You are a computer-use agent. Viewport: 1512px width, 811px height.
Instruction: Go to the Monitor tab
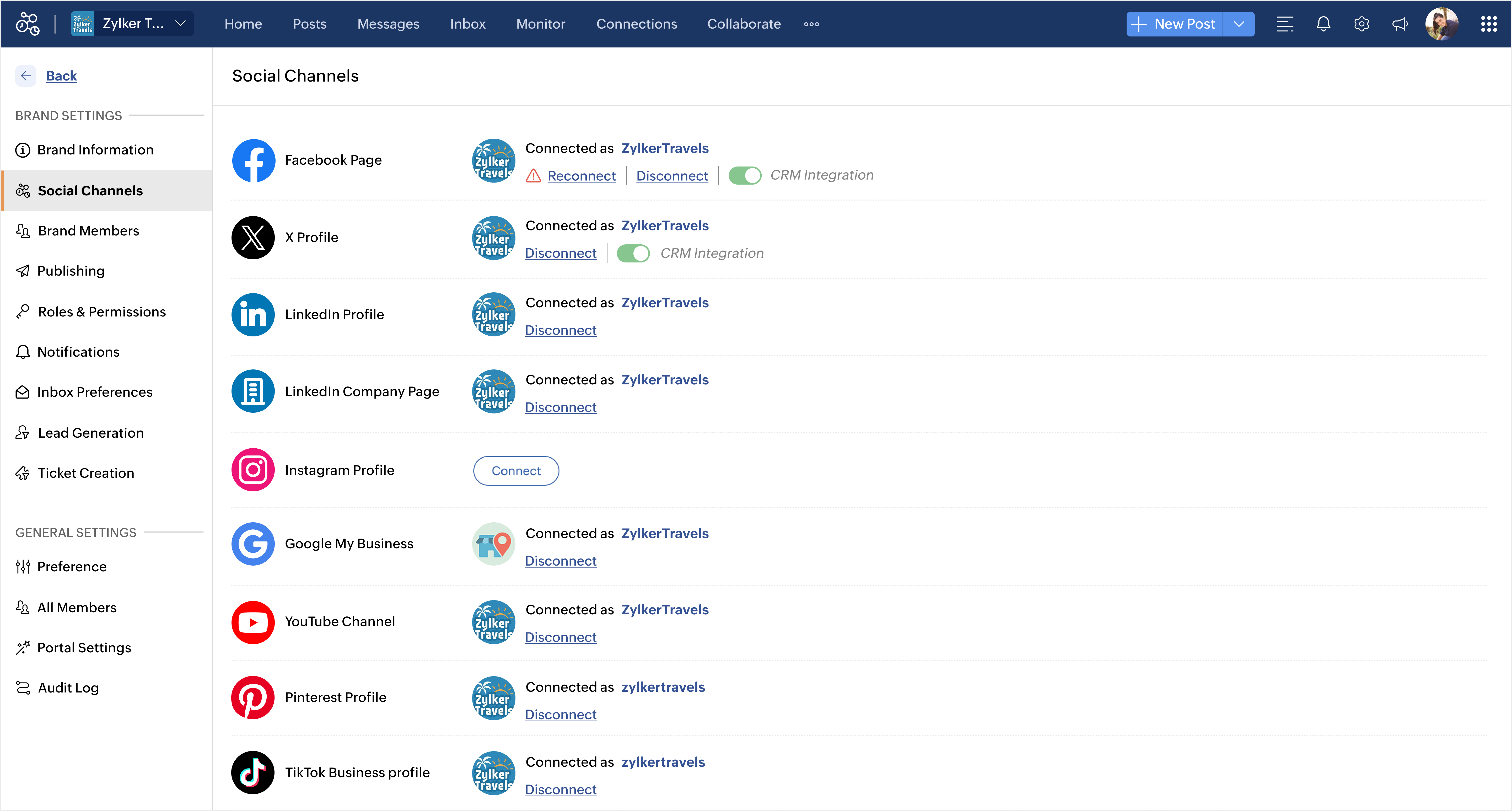click(540, 24)
